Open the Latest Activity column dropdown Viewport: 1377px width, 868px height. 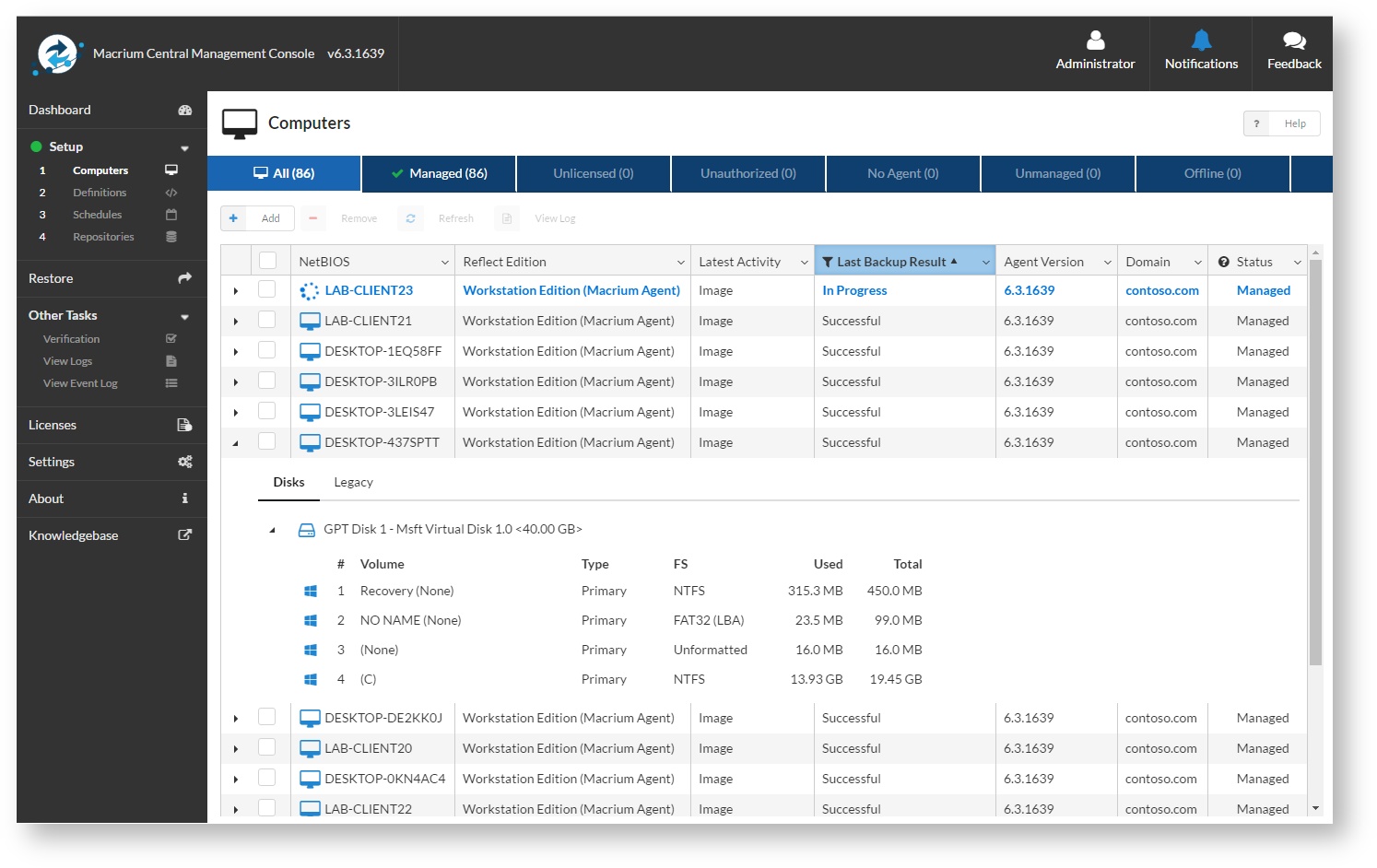805,263
